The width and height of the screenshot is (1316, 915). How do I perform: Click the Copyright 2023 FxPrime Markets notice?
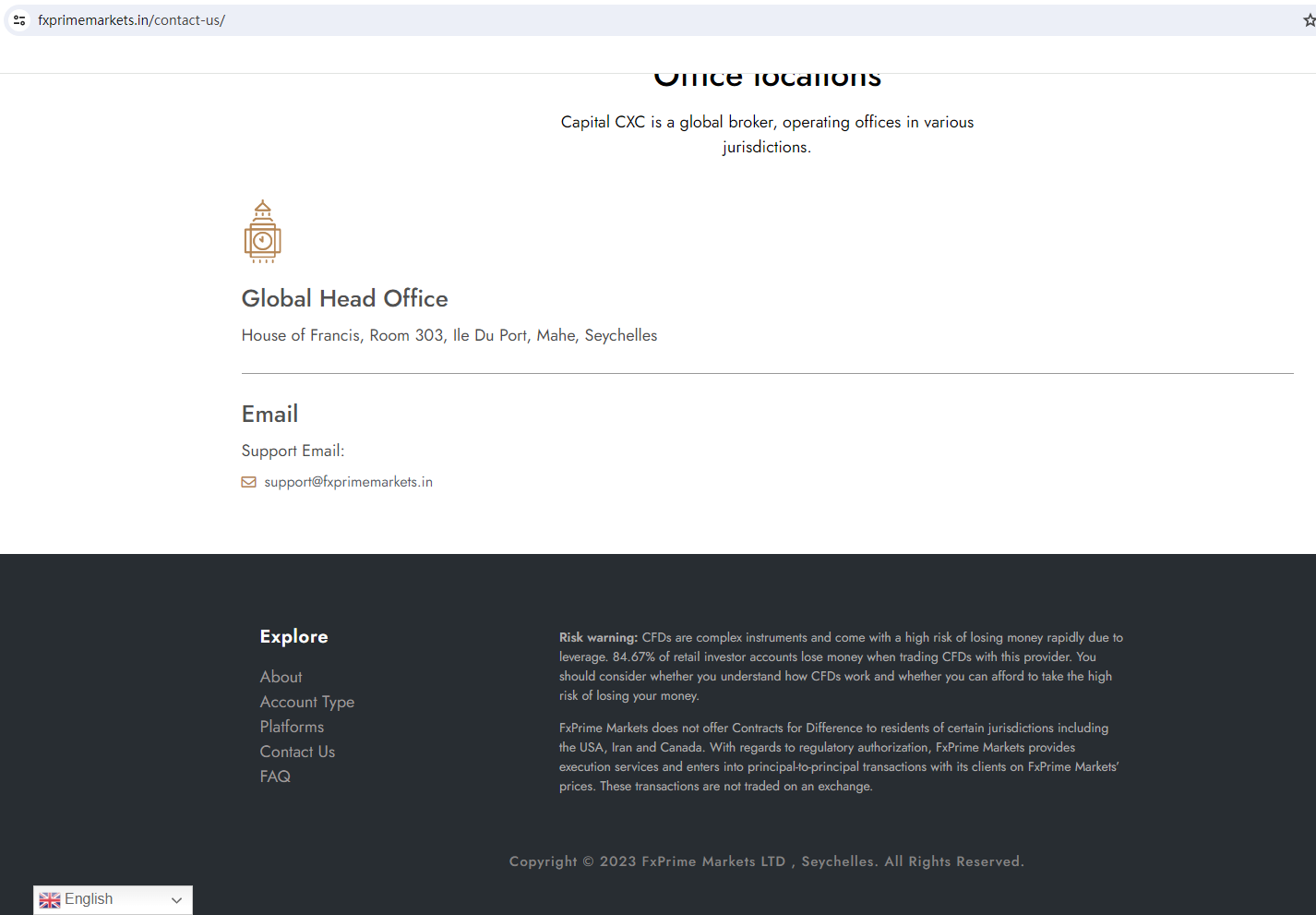(x=767, y=861)
